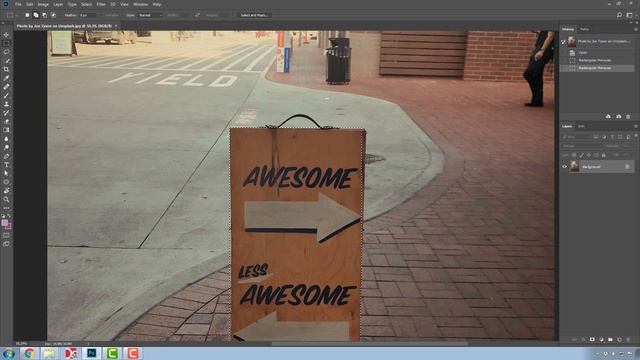Select the Lasso tool

[x=6, y=52]
